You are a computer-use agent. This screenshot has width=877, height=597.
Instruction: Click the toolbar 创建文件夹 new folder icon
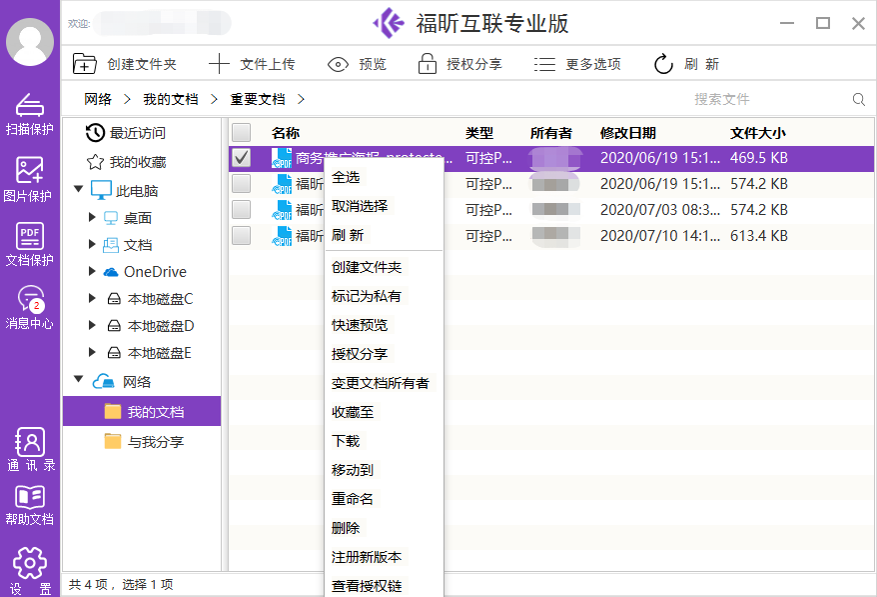[84, 64]
